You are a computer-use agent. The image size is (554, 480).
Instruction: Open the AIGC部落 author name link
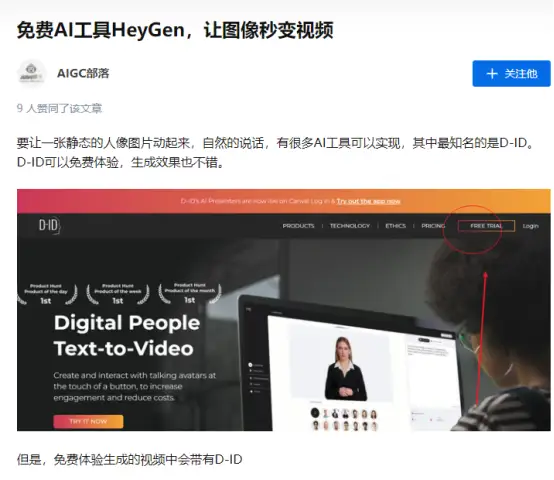(83, 73)
